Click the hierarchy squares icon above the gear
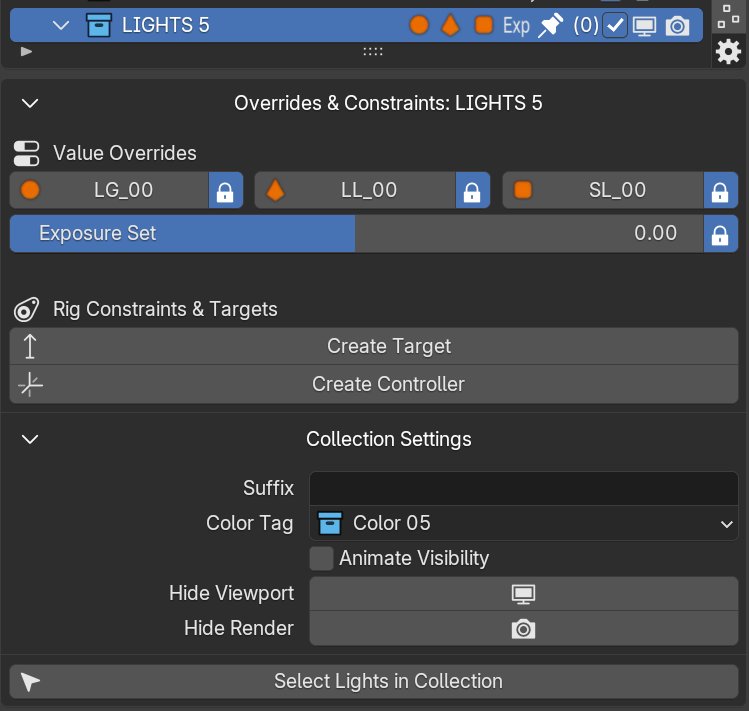 pos(728,16)
